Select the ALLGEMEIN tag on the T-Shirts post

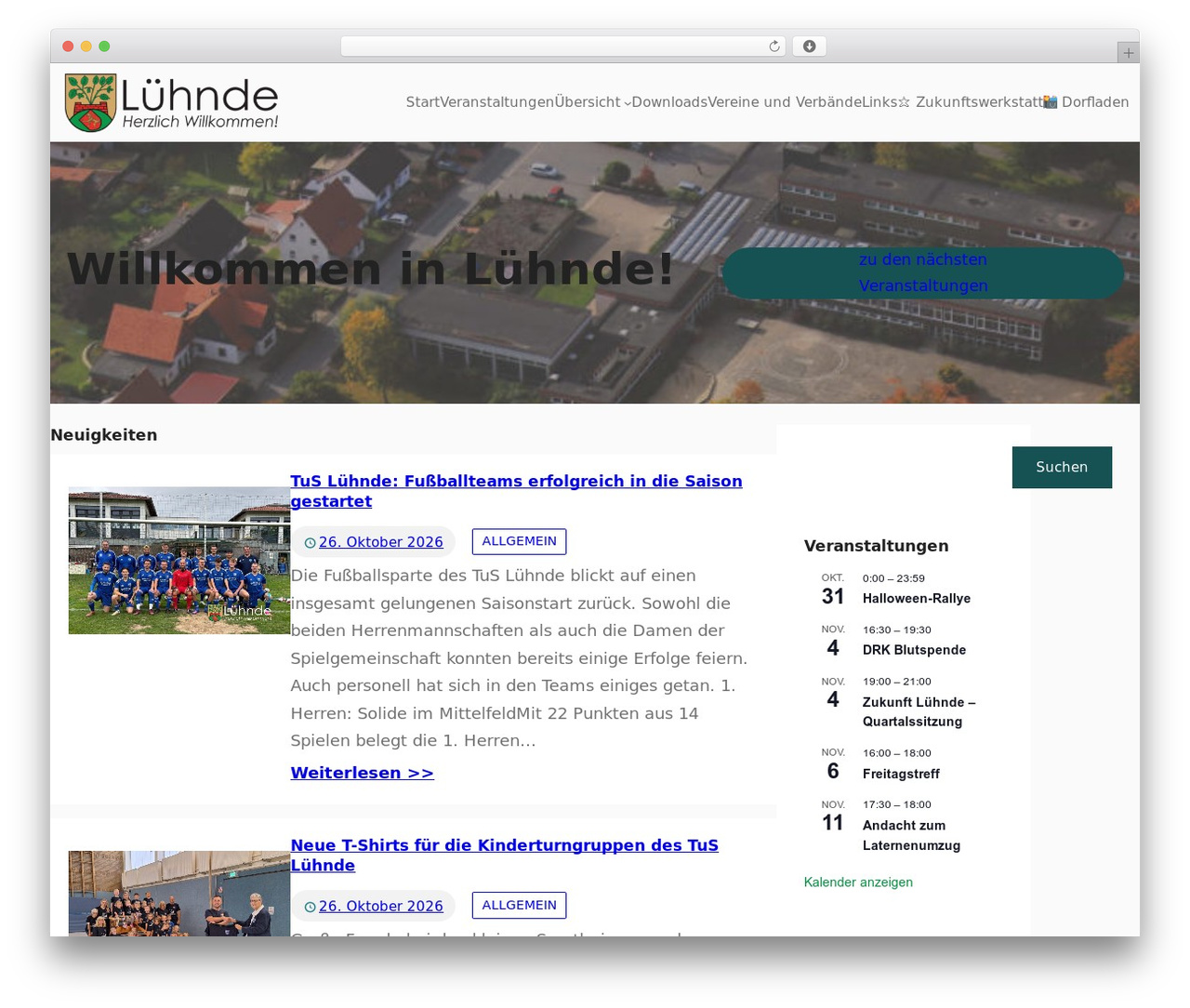[x=519, y=905]
